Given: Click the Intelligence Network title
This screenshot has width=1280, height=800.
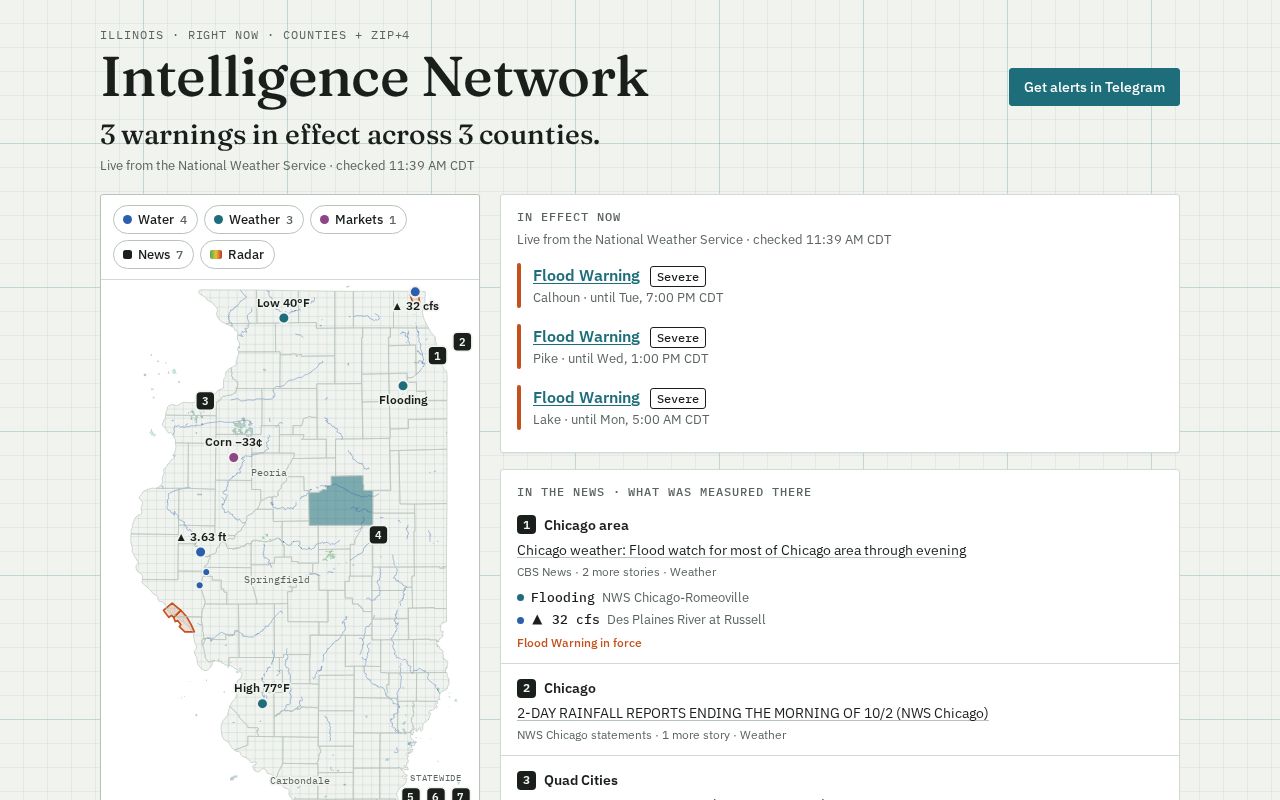Looking at the screenshot, I should click(x=375, y=78).
